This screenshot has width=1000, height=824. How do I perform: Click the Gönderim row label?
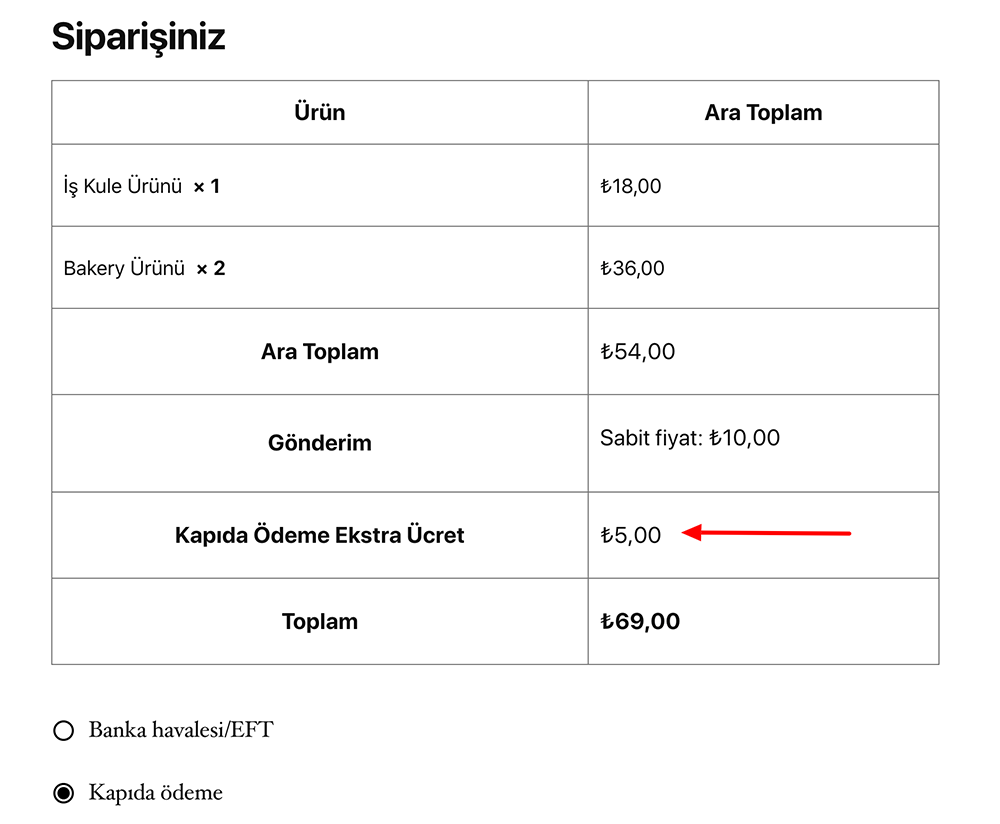(x=320, y=443)
